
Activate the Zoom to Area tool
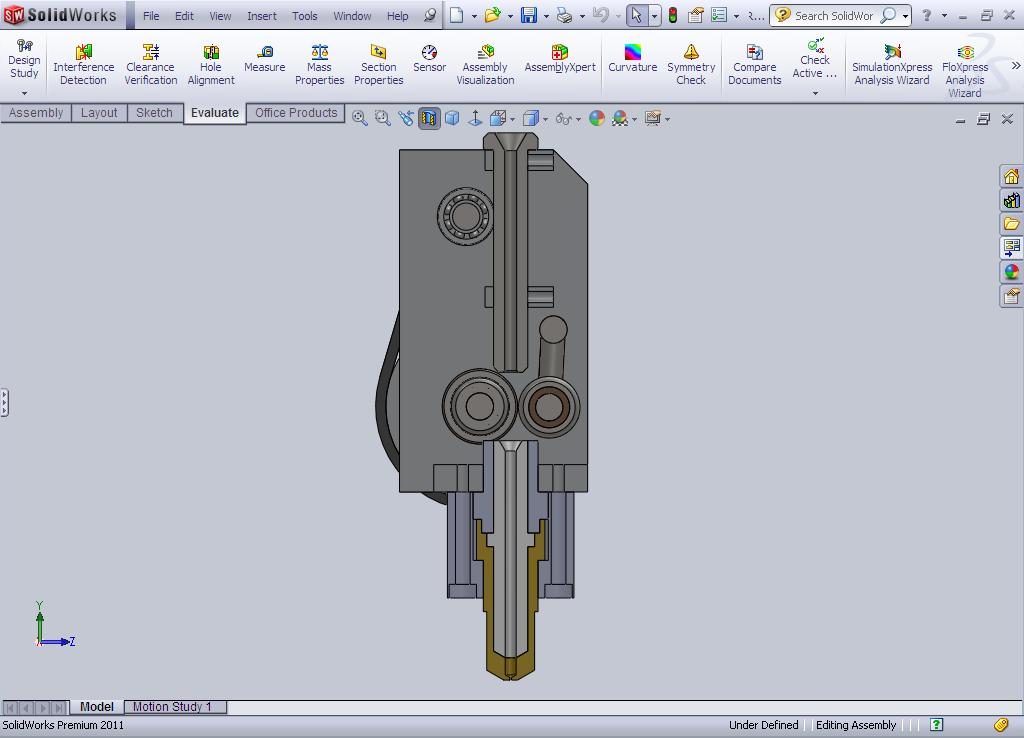(x=381, y=118)
